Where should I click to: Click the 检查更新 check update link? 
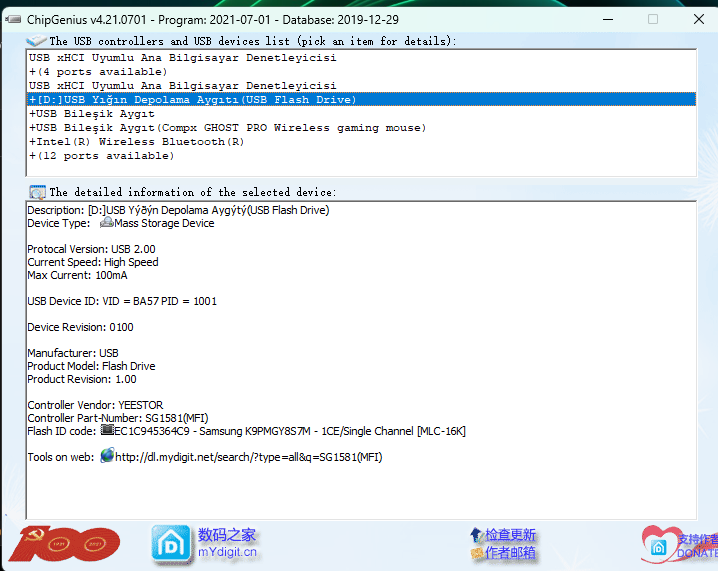click(510, 534)
